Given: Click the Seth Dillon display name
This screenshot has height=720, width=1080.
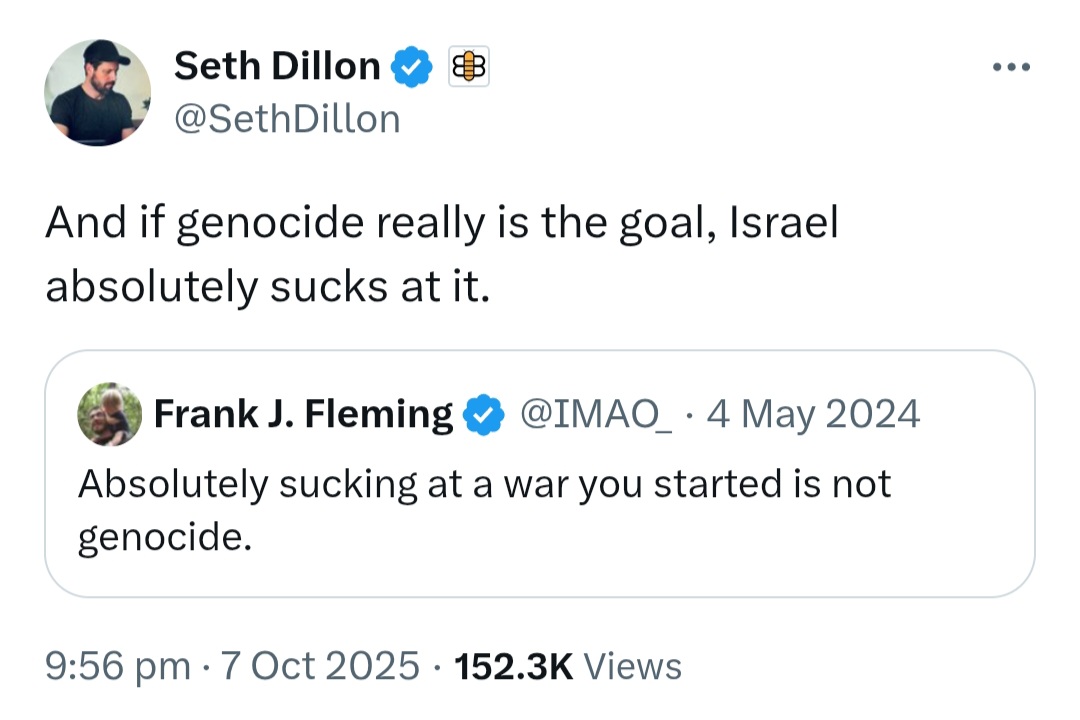Looking at the screenshot, I should click(x=277, y=66).
